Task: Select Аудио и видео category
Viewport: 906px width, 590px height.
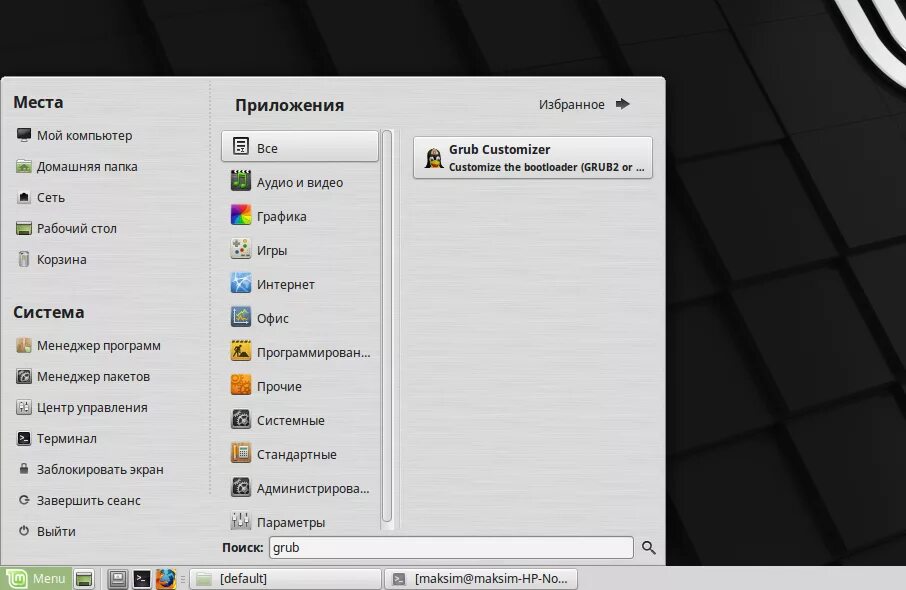Action: (x=300, y=182)
